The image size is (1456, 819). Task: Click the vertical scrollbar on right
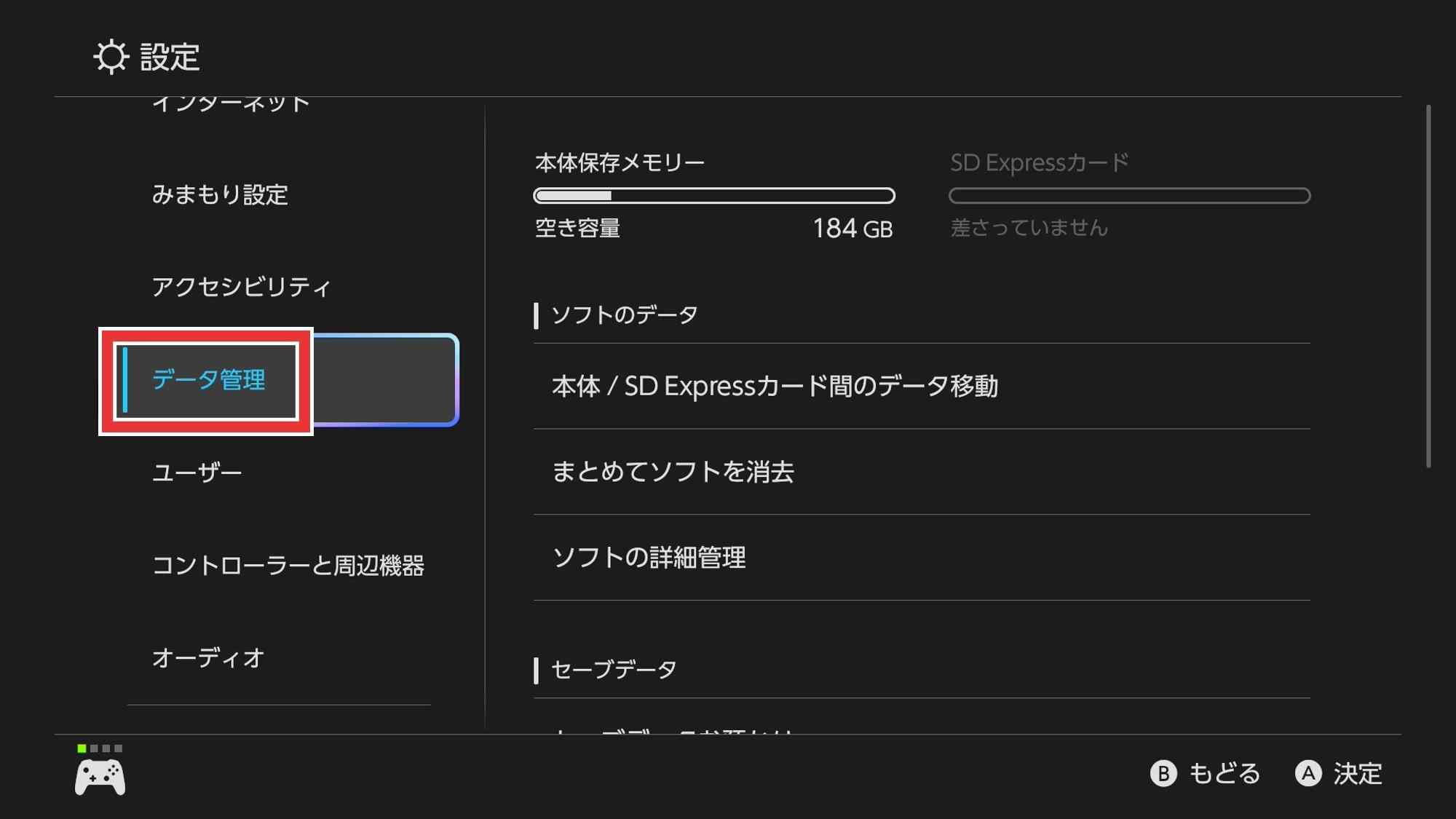[x=1428, y=287]
